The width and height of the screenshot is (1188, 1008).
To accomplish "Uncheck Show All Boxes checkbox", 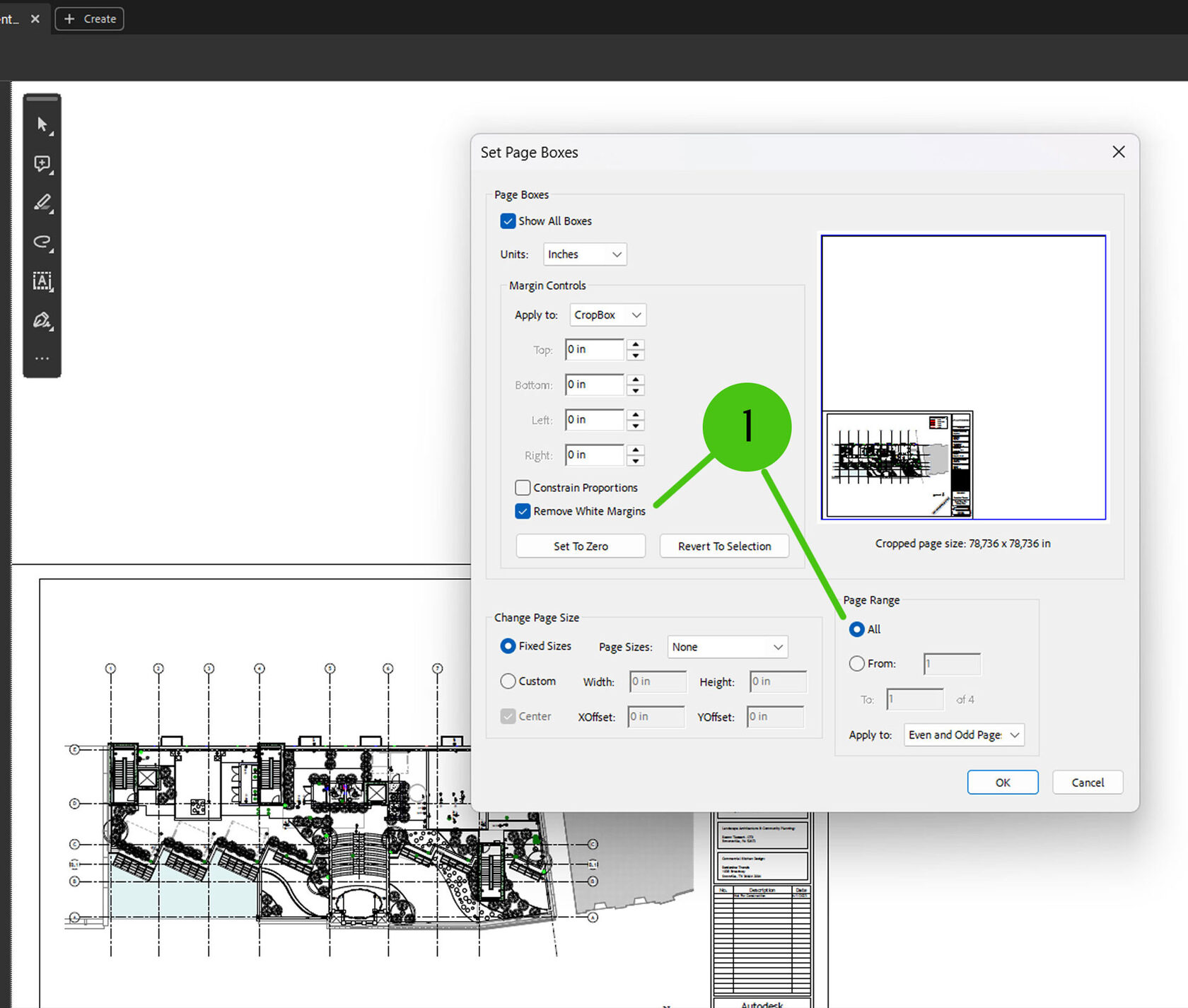I will 508,221.
